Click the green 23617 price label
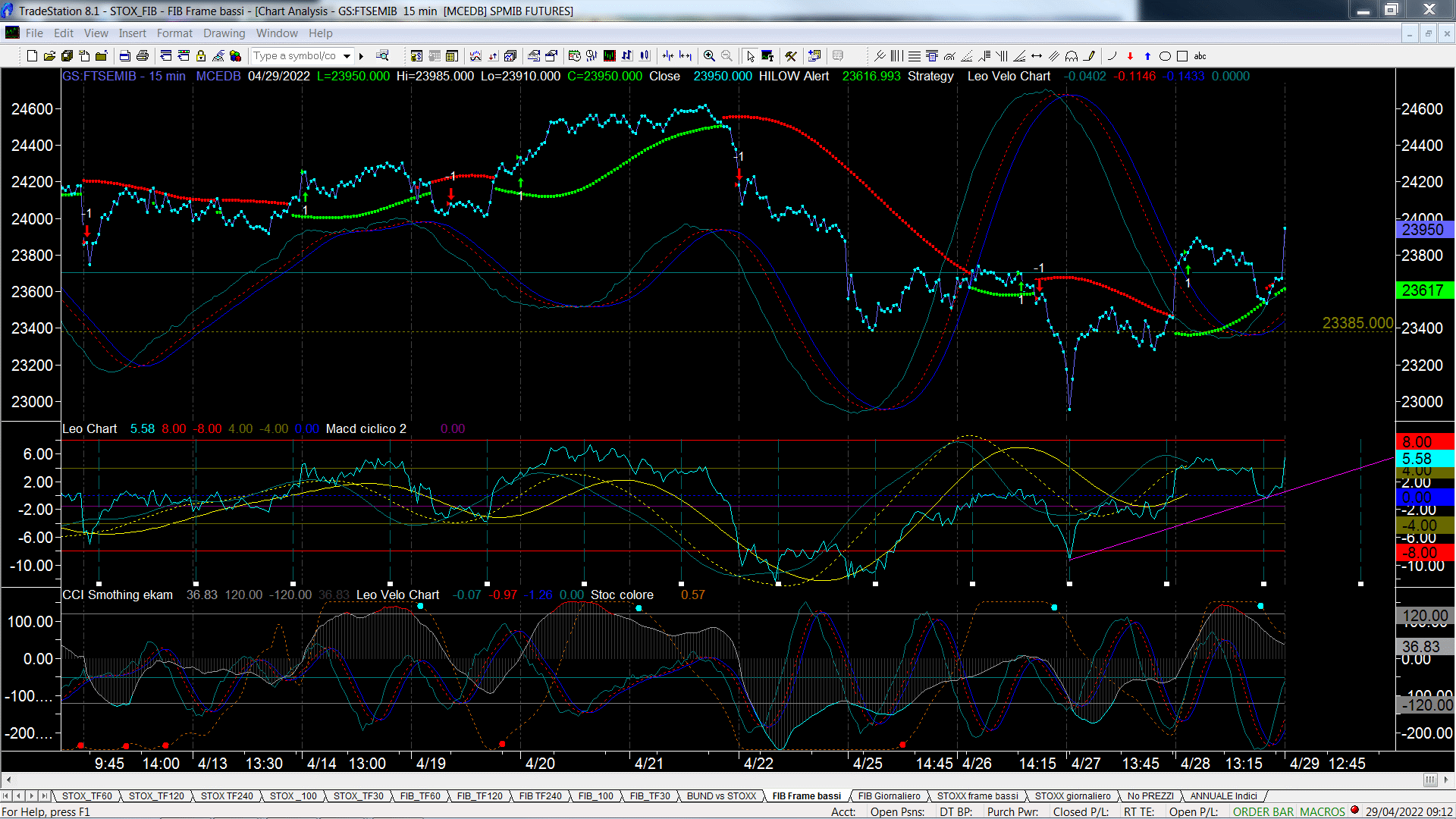This screenshot has height=819, width=1456. (x=1423, y=290)
